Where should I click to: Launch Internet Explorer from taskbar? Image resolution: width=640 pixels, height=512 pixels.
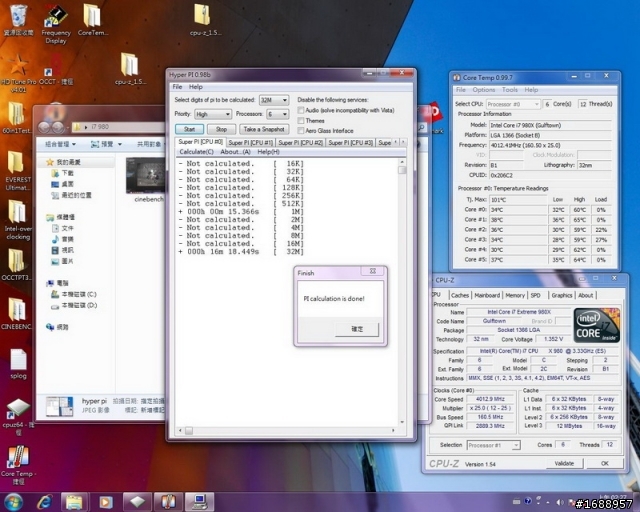44,502
